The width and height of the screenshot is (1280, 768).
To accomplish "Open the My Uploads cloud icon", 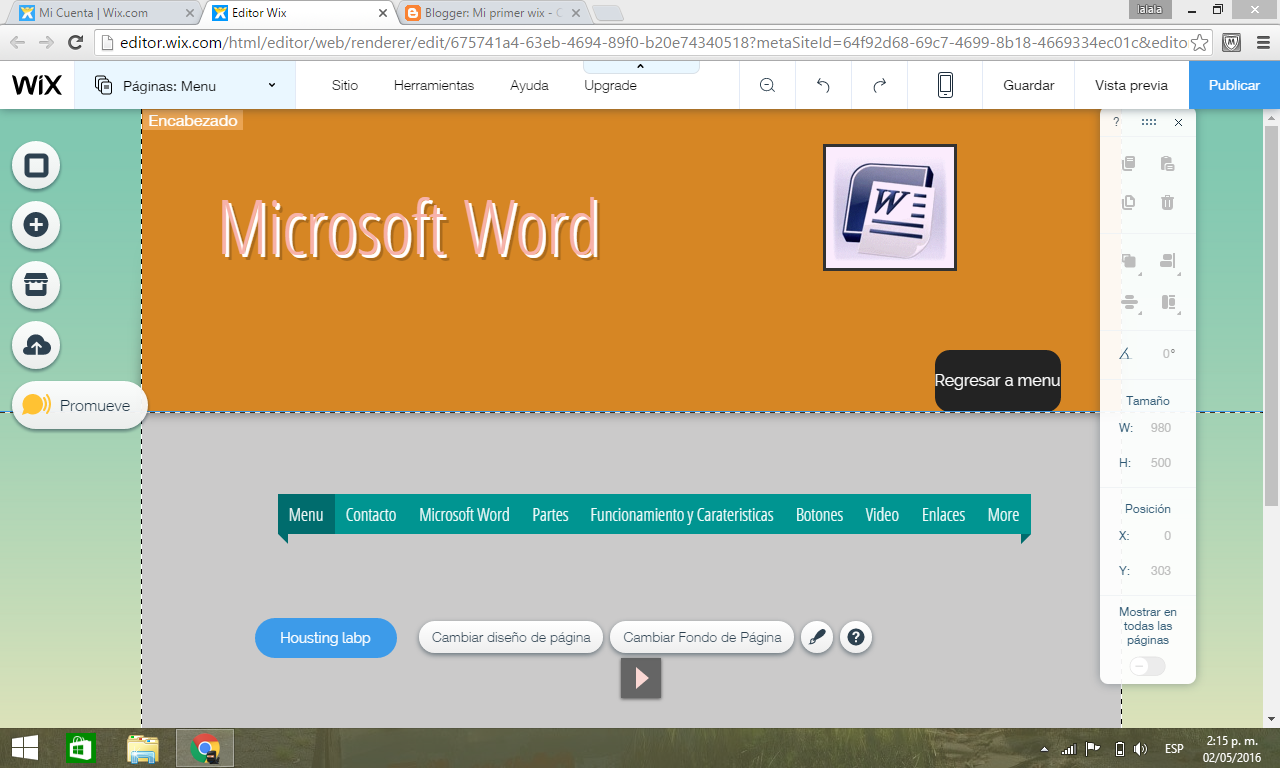I will [x=36, y=345].
